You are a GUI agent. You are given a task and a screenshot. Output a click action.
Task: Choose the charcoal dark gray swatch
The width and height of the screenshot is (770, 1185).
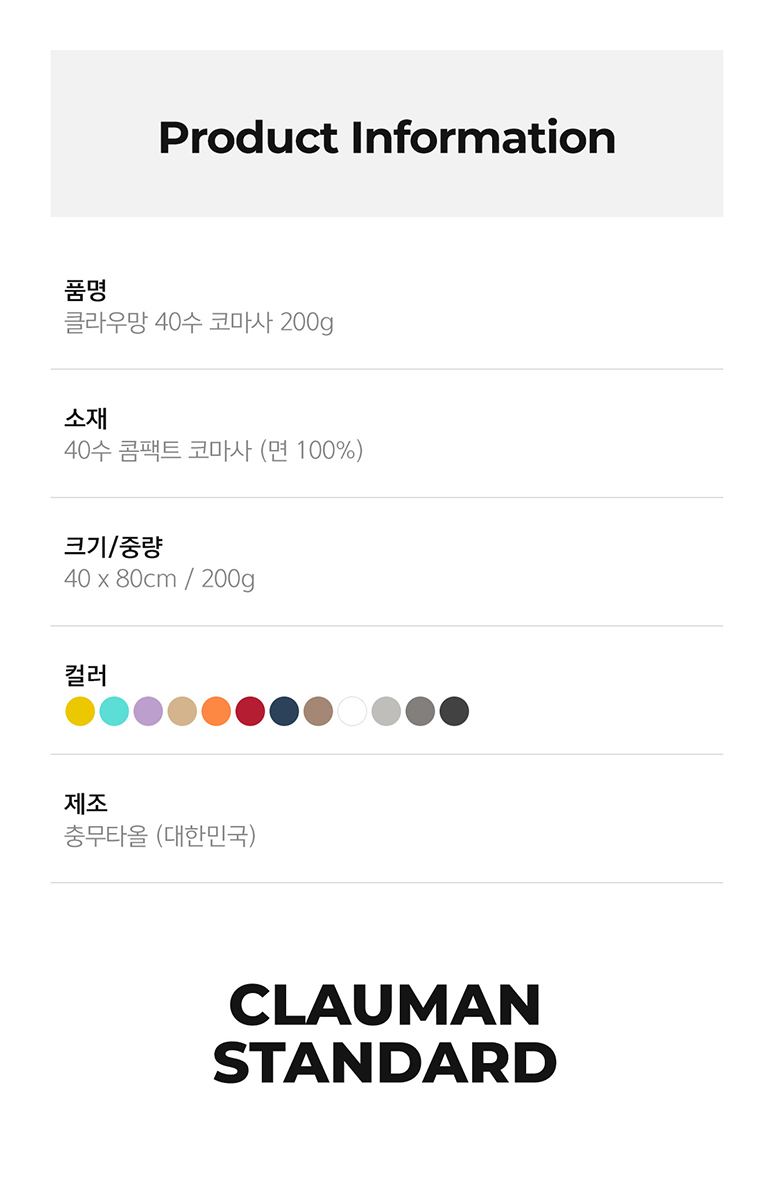pos(454,711)
